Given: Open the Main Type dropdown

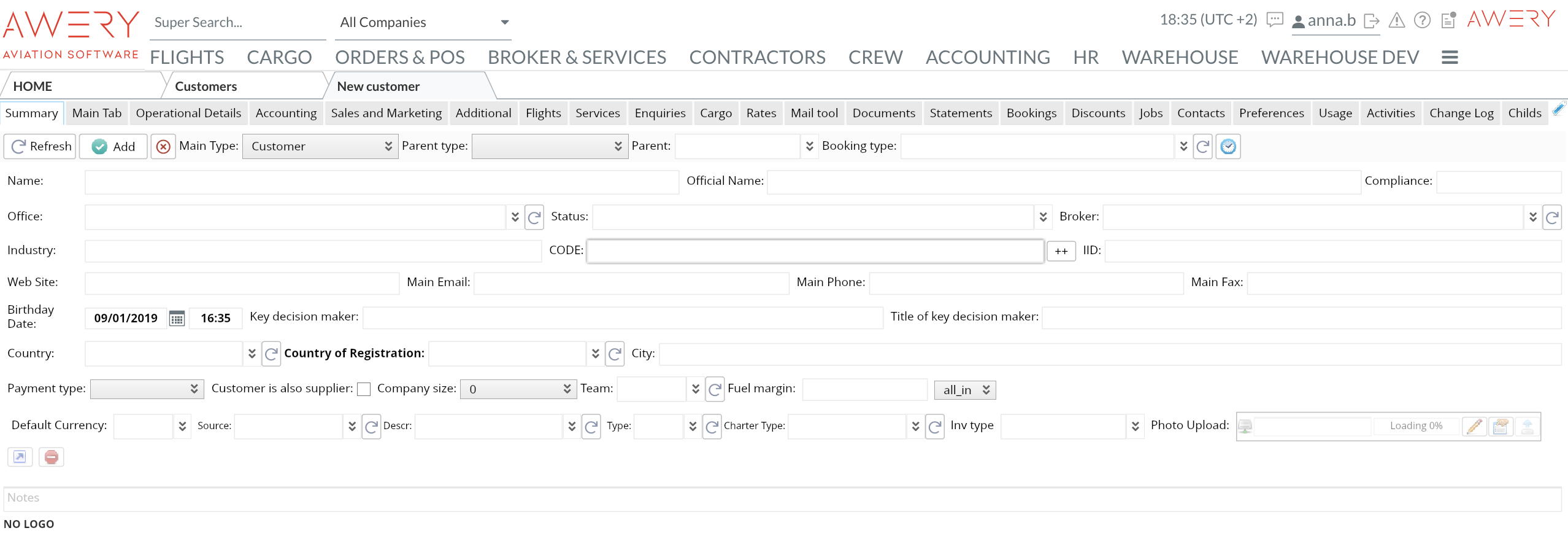Looking at the screenshot, I should [320, 147].
